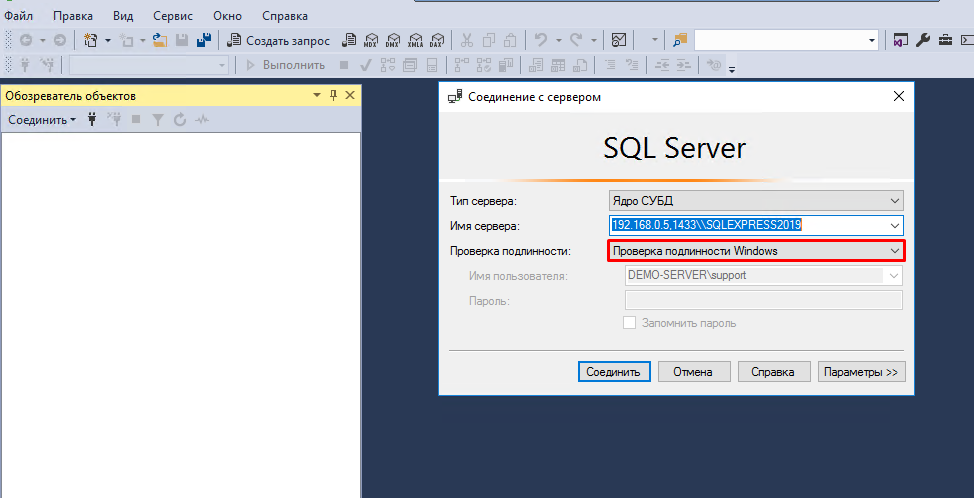
Task: Click the Results to Text icon
Action: (x=537, y=65)
